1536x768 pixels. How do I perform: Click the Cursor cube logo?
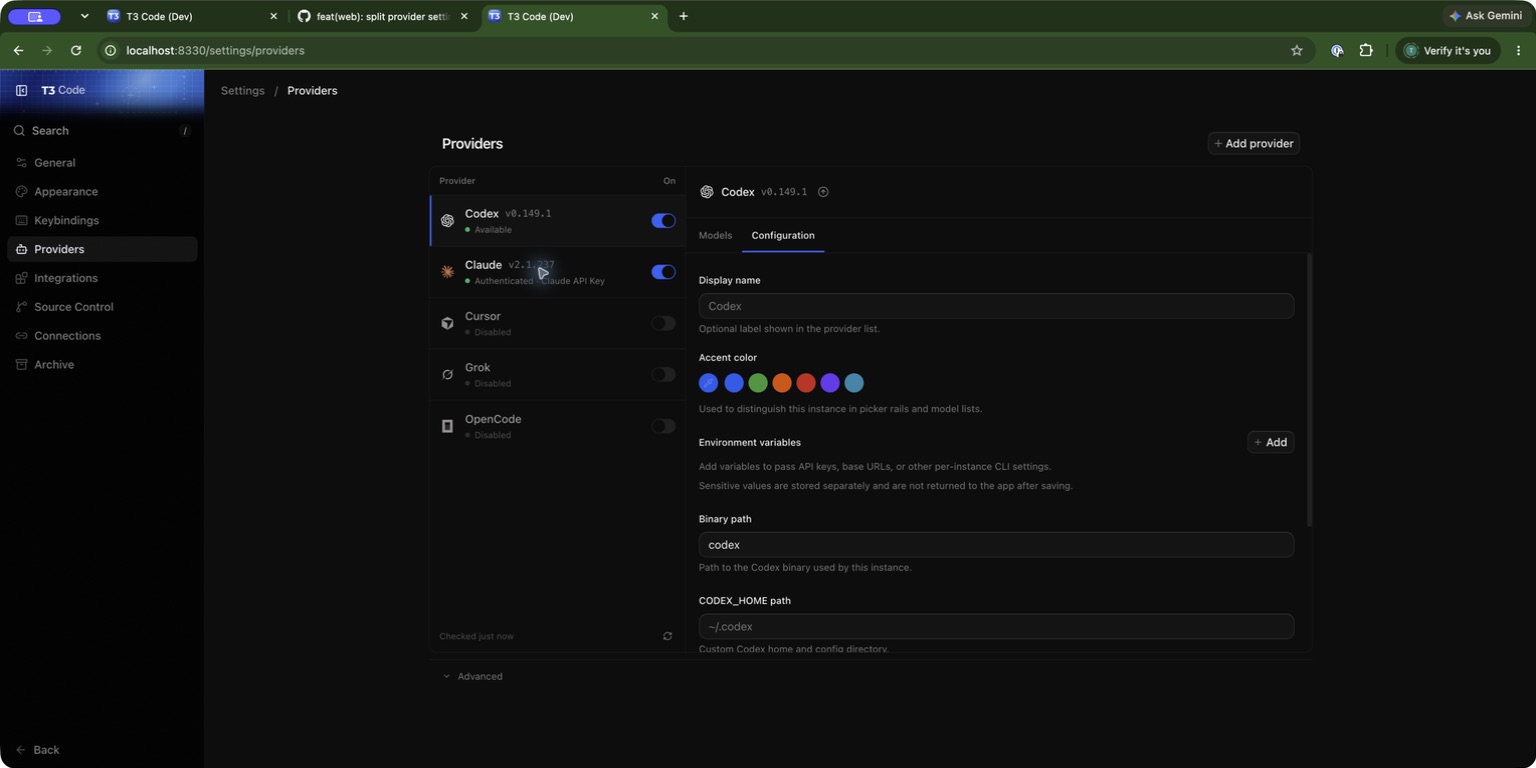447,323
